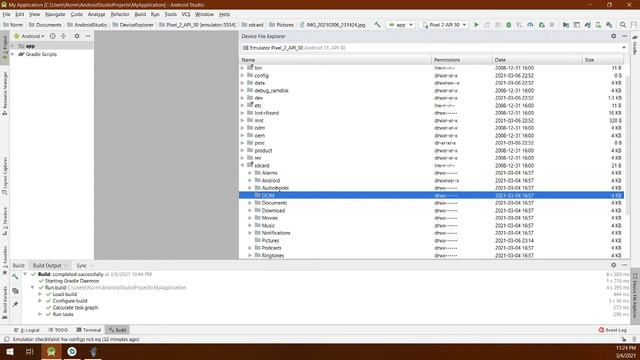Open the Pixel 2 API 30 device dropdown
Screen dimensions: 640x360
(444, 25)
